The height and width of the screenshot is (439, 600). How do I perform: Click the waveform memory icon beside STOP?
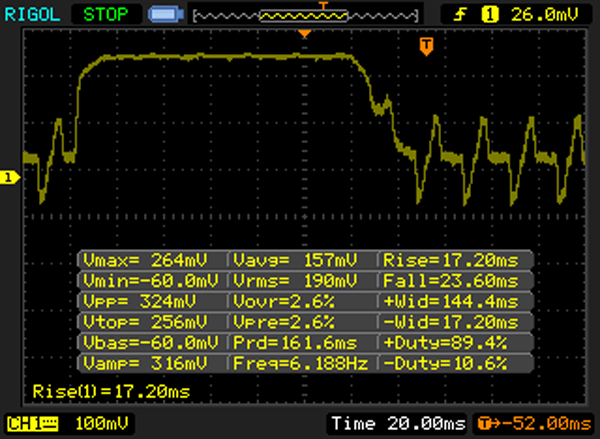[x=166, y=15]
